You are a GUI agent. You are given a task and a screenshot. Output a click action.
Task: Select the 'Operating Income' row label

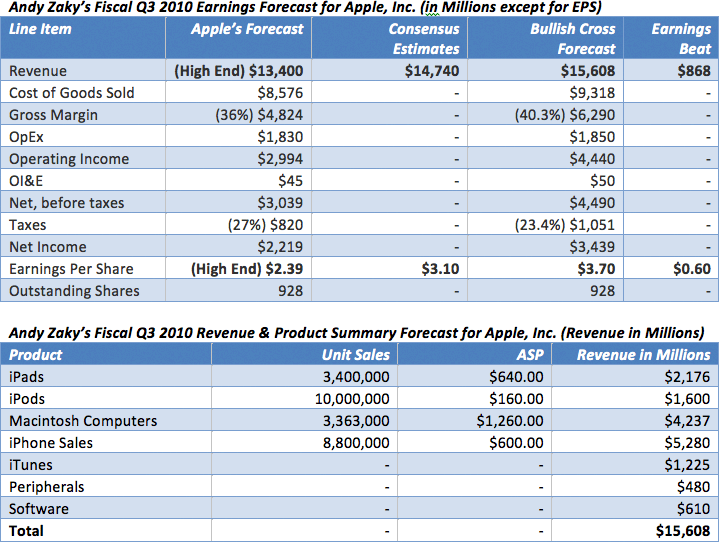69,159
